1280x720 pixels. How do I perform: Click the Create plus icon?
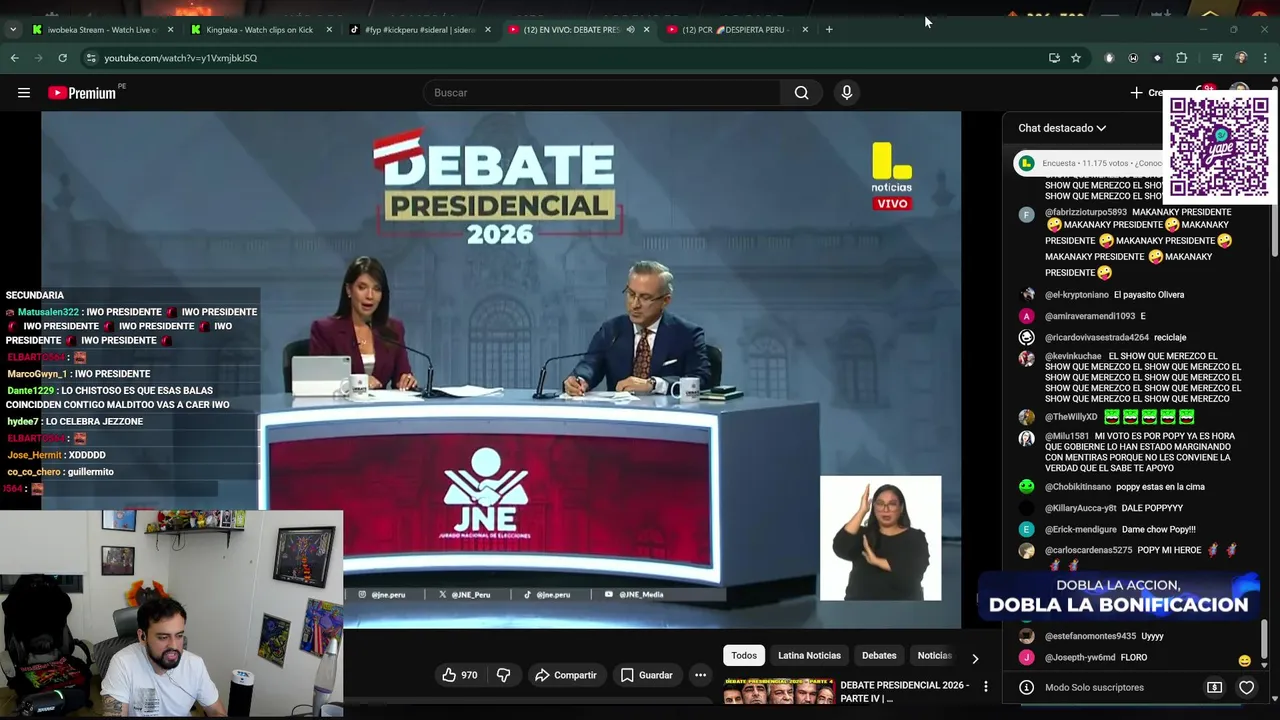1136,93
